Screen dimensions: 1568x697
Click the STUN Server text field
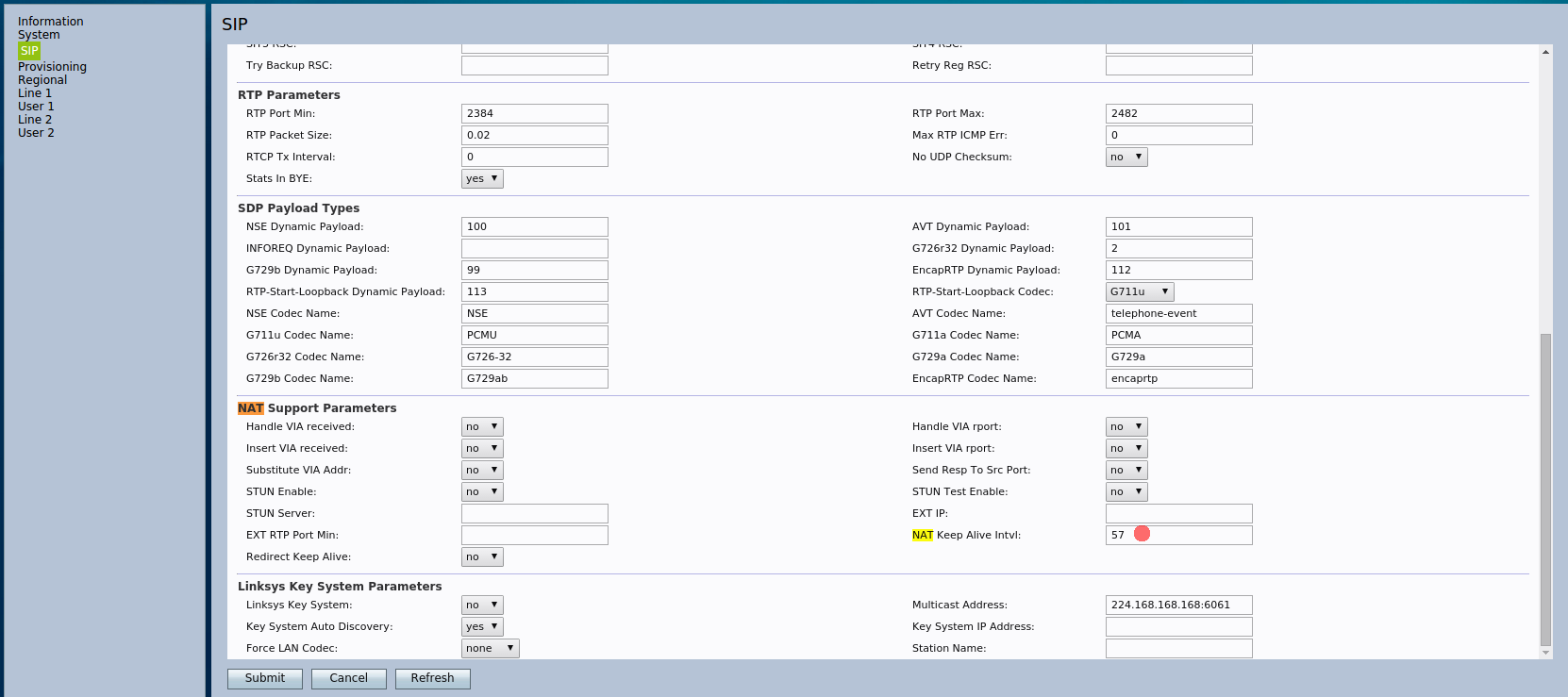pyautogui.click(x=534, y=514)
